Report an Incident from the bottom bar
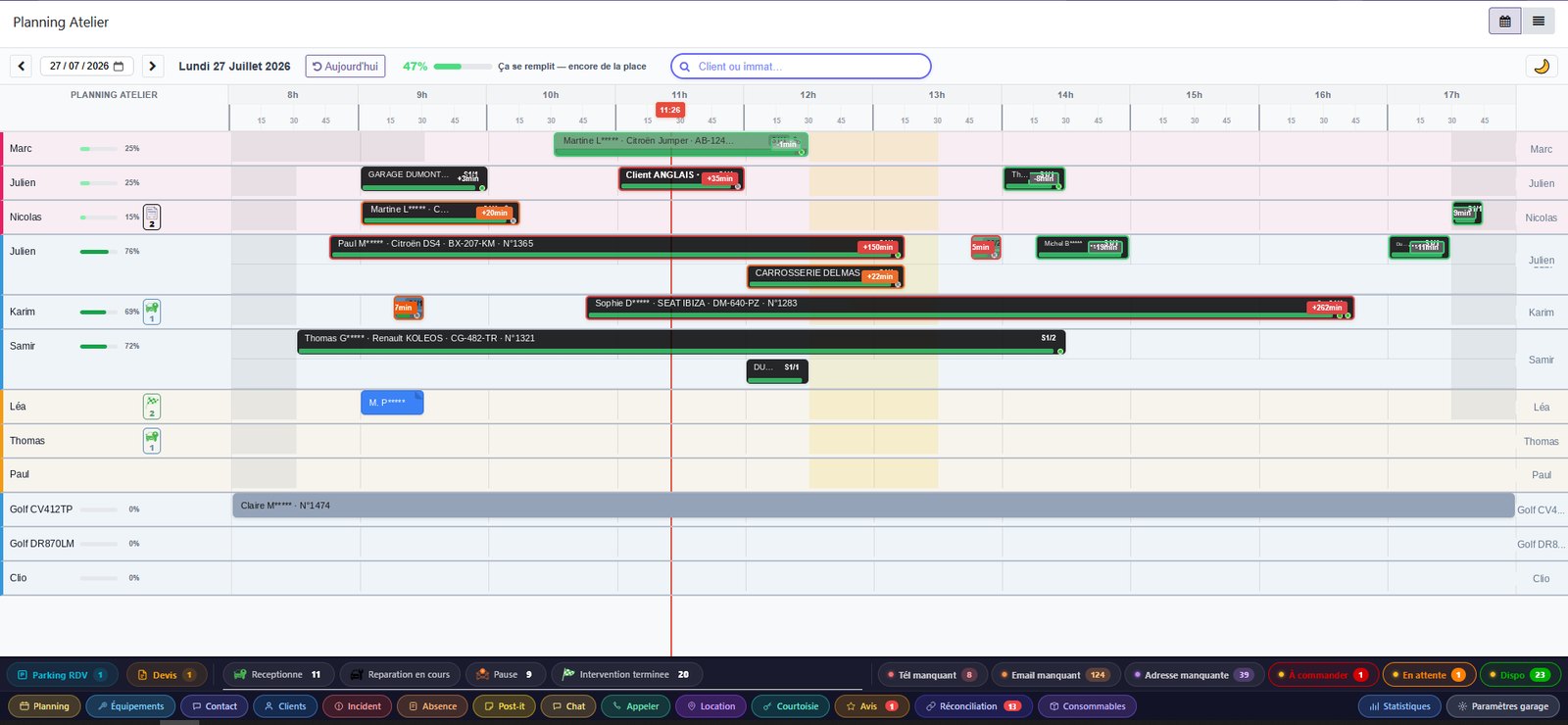1568x725 pixels. (358, 706)
